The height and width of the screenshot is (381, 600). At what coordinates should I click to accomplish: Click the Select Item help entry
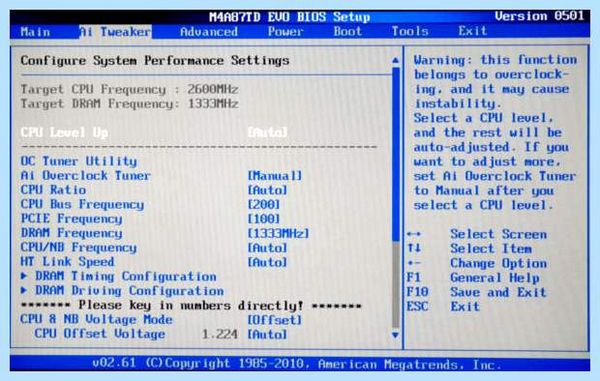[x=491, y=249]
